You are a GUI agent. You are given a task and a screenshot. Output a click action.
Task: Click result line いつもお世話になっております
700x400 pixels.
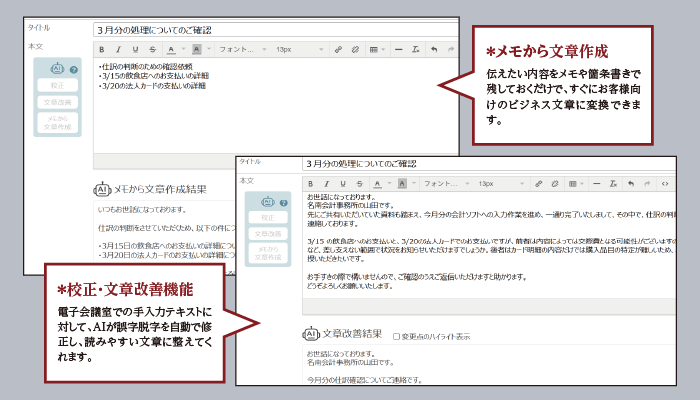coord(142,209)
